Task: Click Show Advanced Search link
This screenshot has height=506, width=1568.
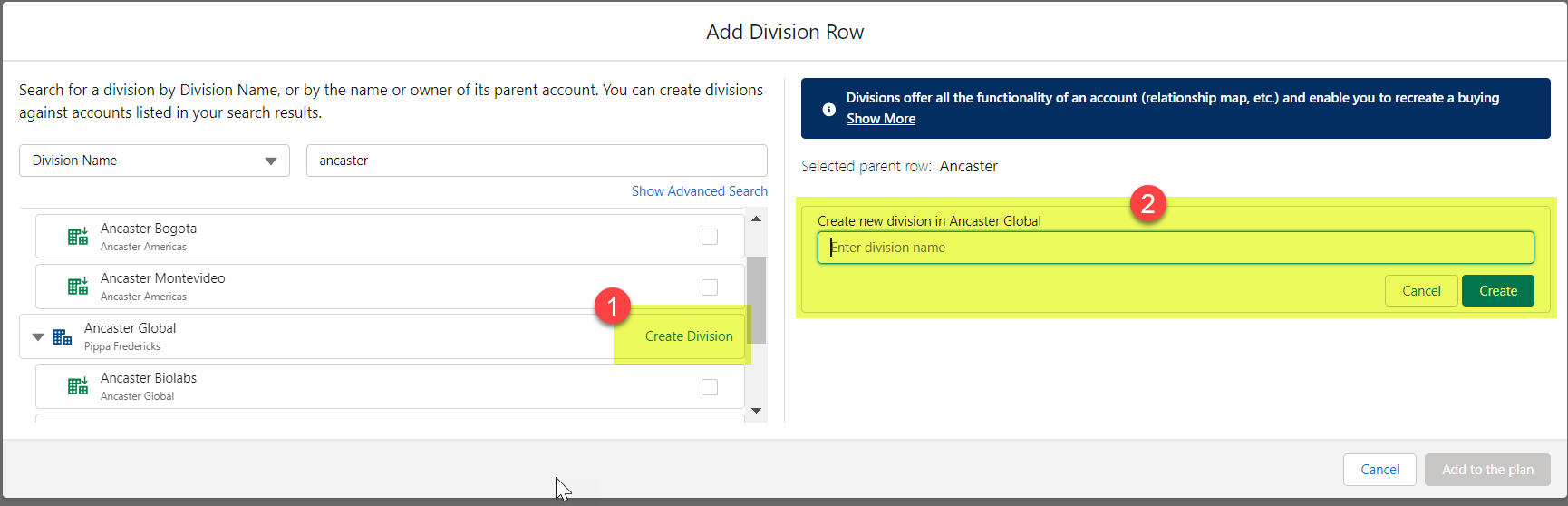Action: [x=699, y=191]
